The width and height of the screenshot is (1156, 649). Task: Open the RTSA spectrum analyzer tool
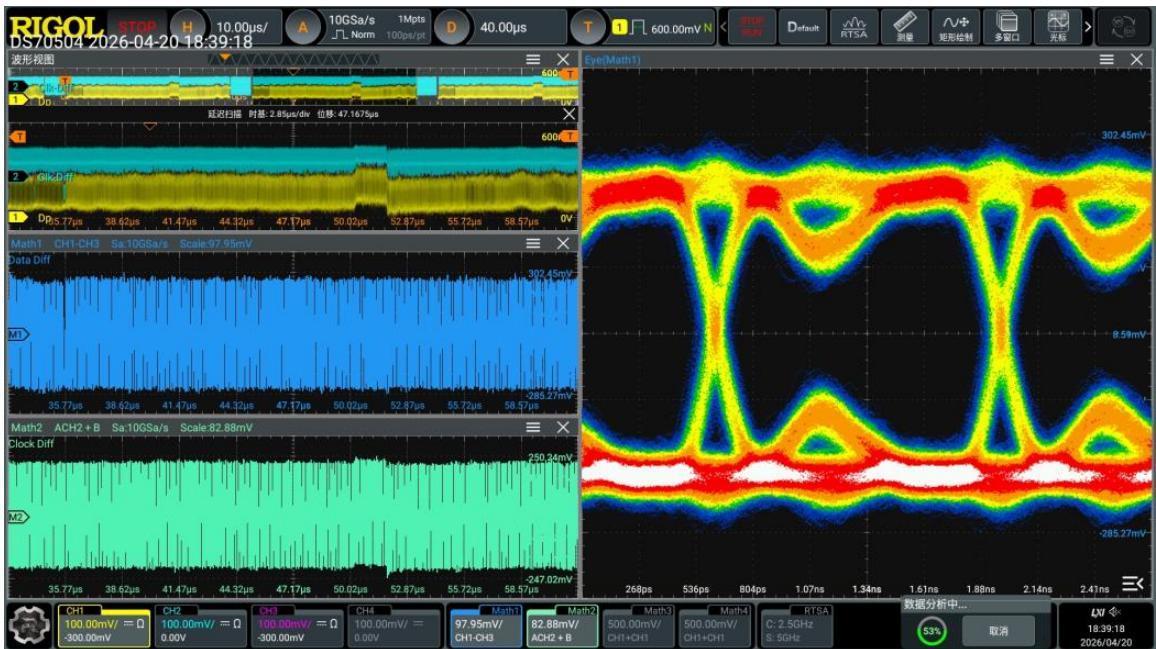854,27
